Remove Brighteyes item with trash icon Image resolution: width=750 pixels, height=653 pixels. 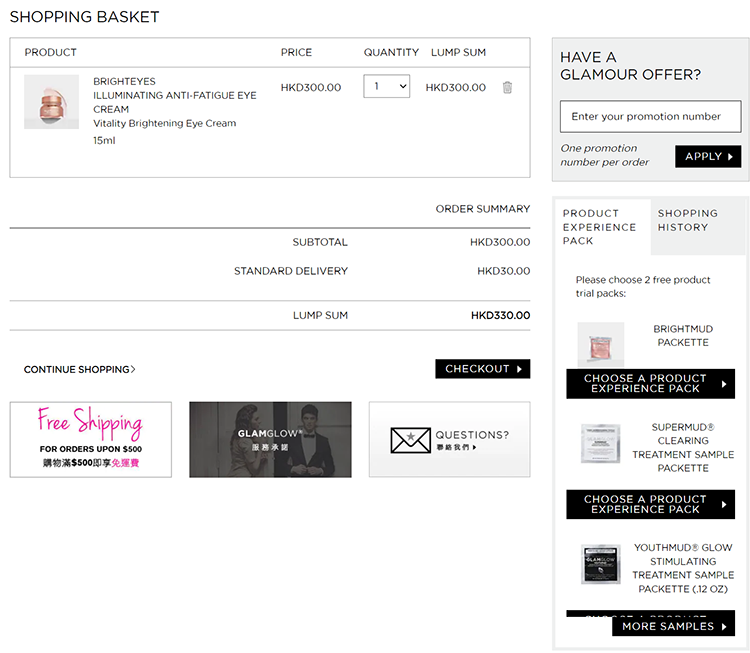[x=507, y=88]
